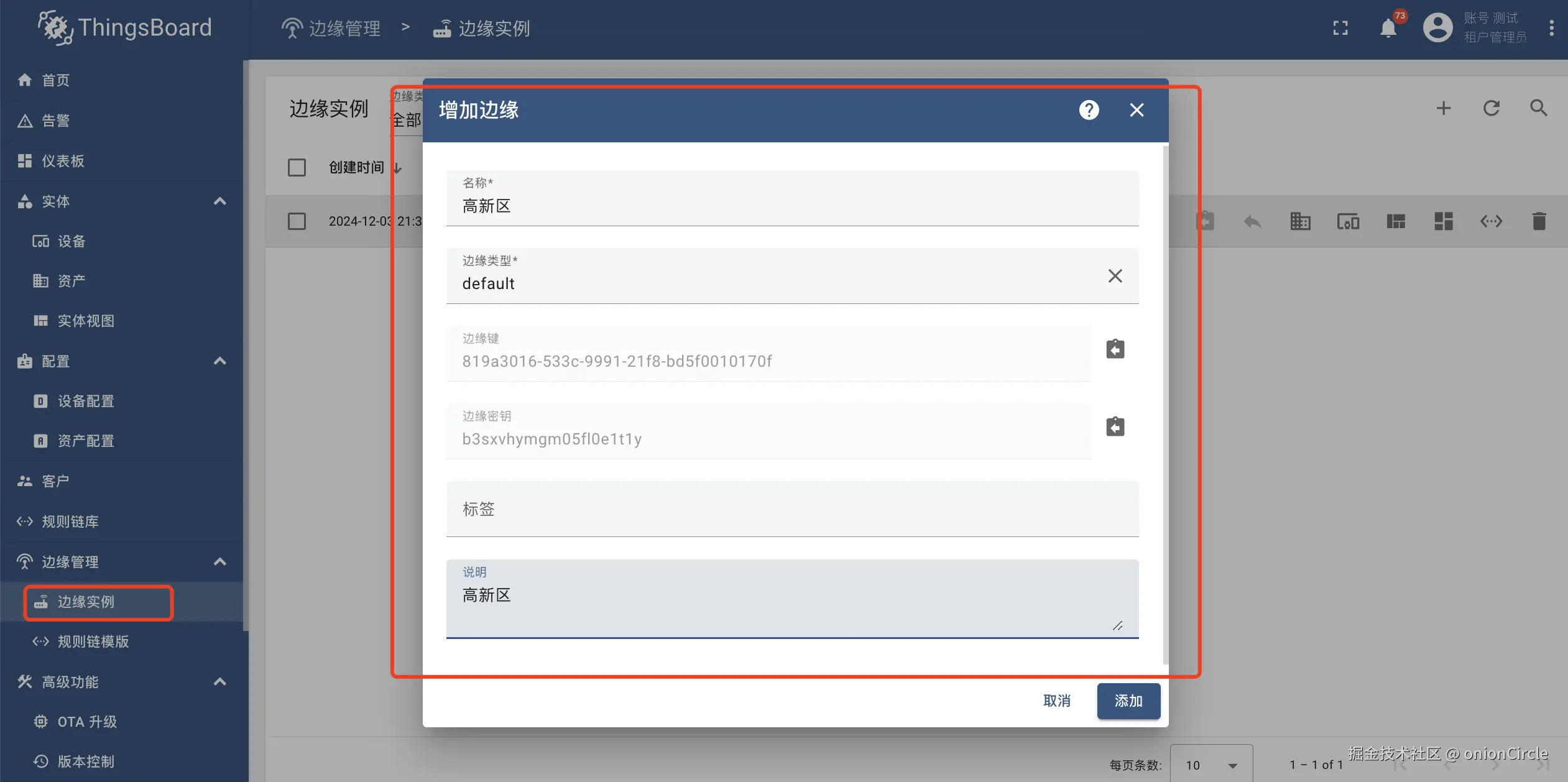Copy the edge secret to clipboard
Image resolution: width=1568 pixels, height=782 pixels.
coord(1115,427)
